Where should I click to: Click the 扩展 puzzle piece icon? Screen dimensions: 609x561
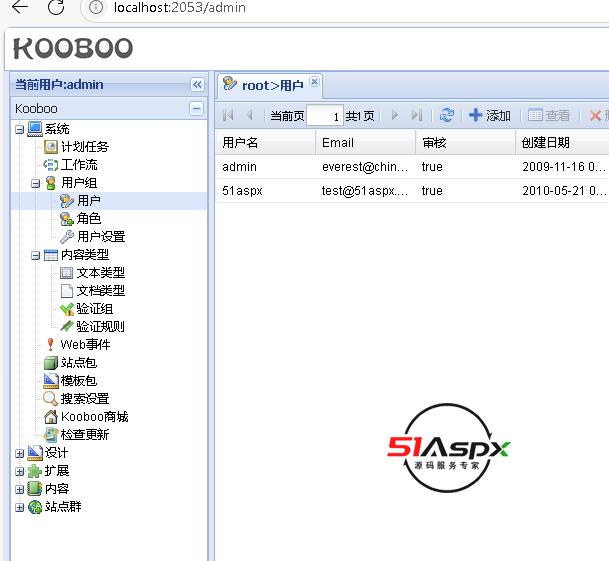click(x=35, y=471)
